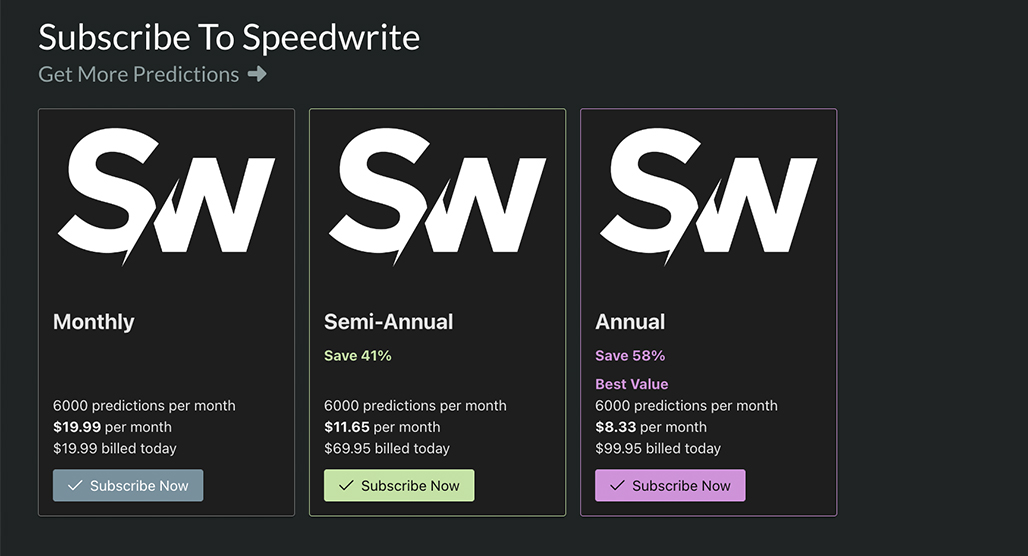This screenshot has width=1028, height=556.
Task: Click the $69.95 billed today text
Action: point(387,448)
